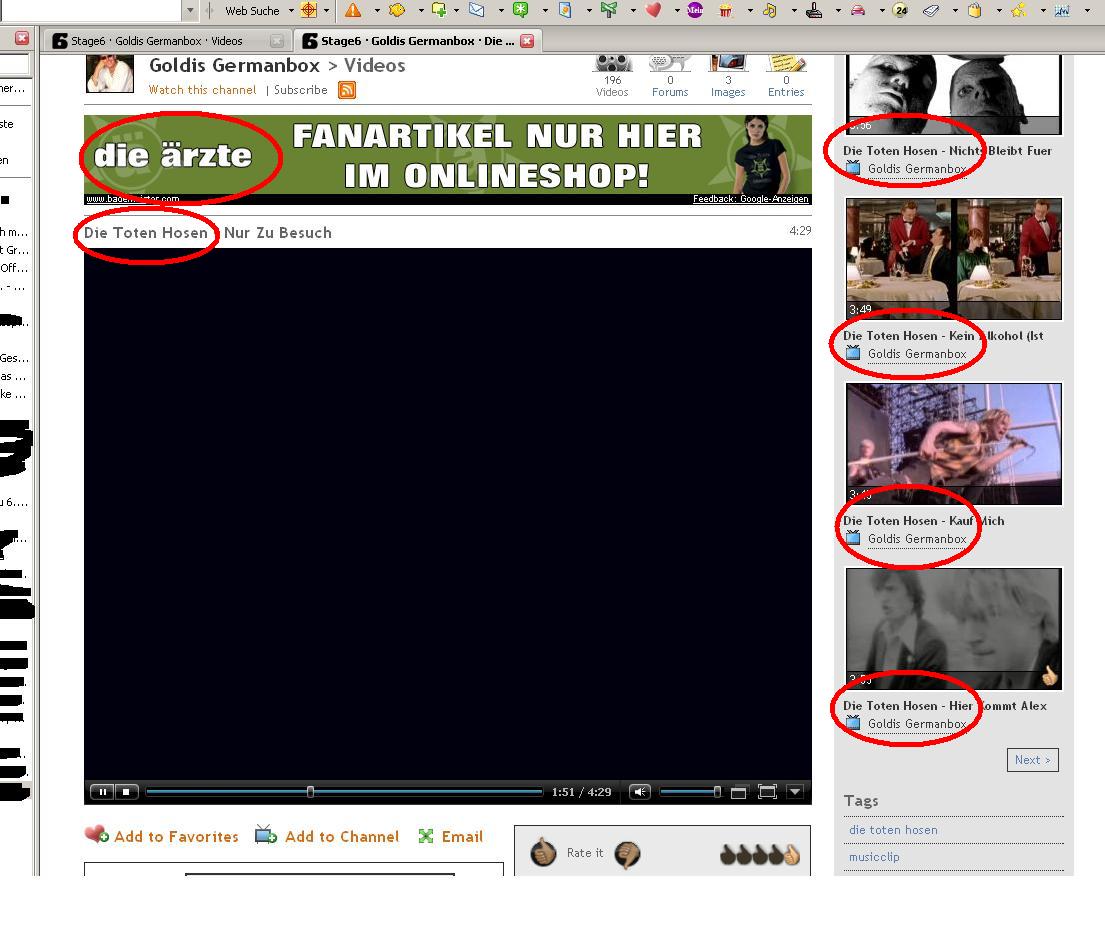Image resolution: width=1105 pixels, height=948 pixels.
Task: Click the Subscribe link
Action: (300, 90)
